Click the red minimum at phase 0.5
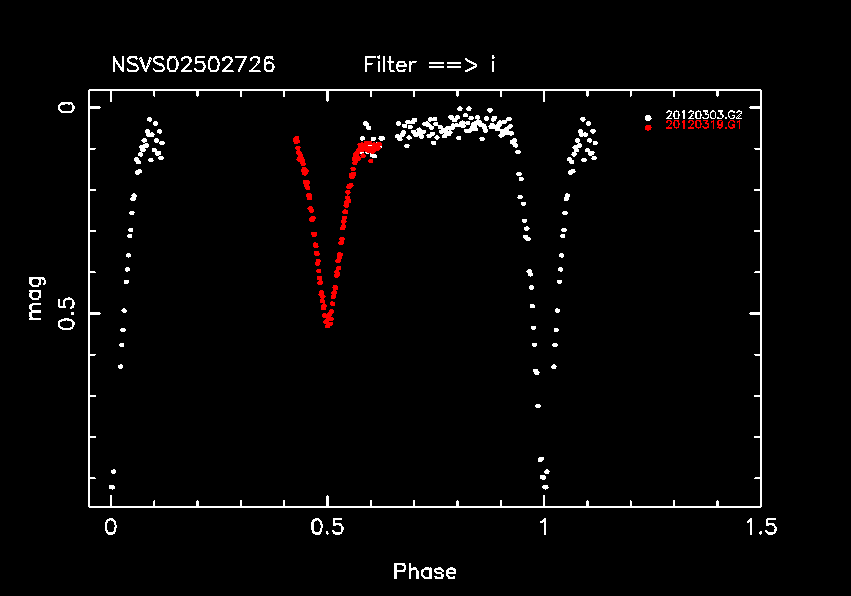This screenshot has height=596, width=851. [327, 320]
